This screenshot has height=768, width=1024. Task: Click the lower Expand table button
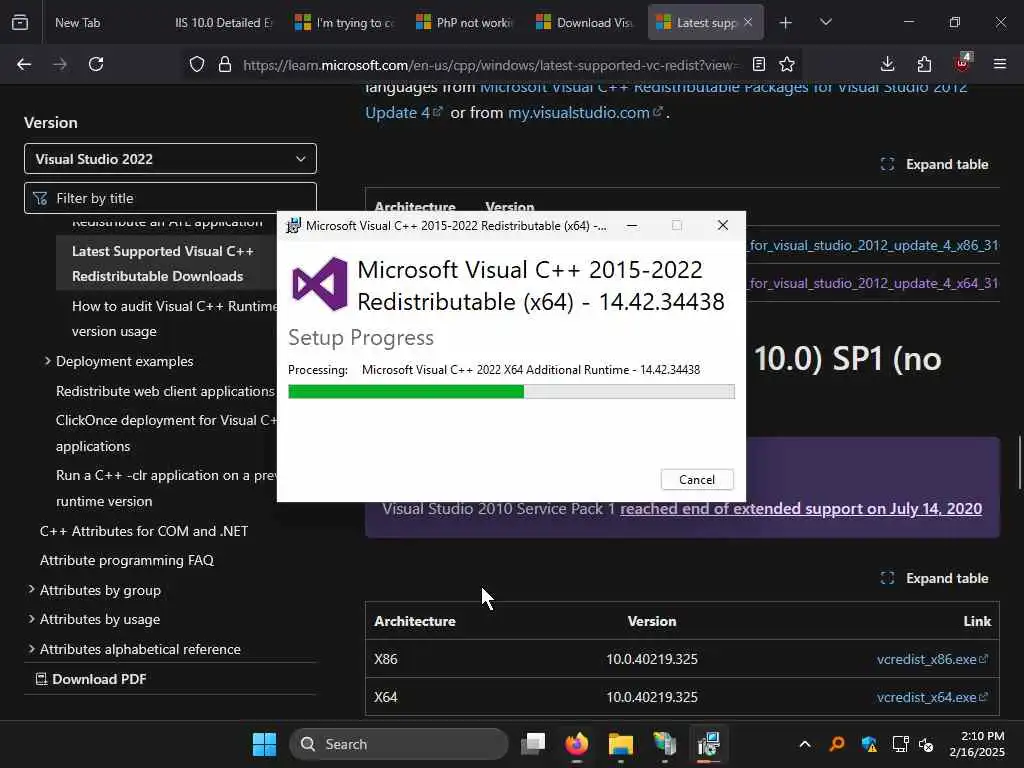[x=935, y=578]
